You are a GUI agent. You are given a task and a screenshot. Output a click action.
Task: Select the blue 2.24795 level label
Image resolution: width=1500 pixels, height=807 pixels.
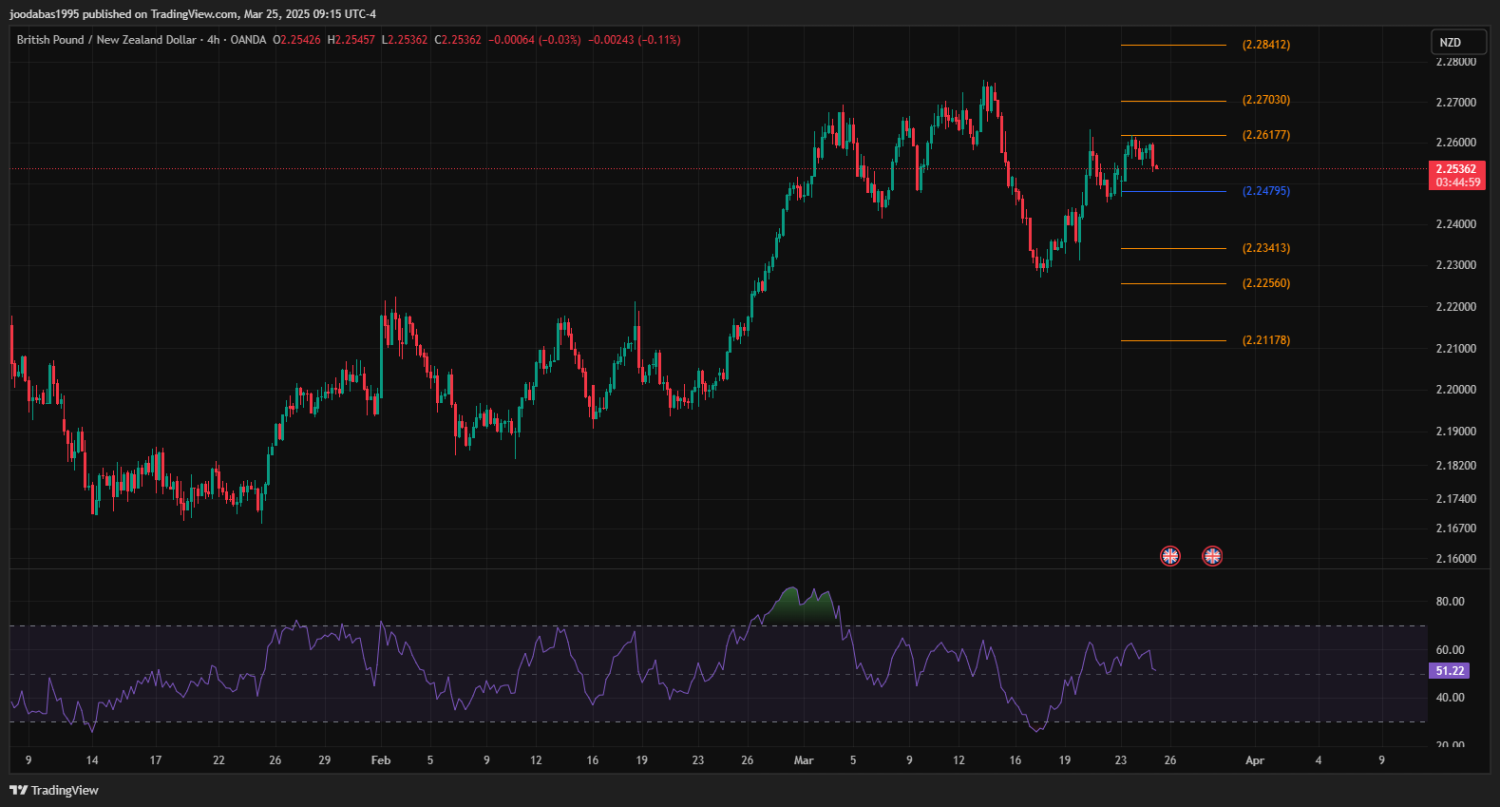pos(1266,191)
